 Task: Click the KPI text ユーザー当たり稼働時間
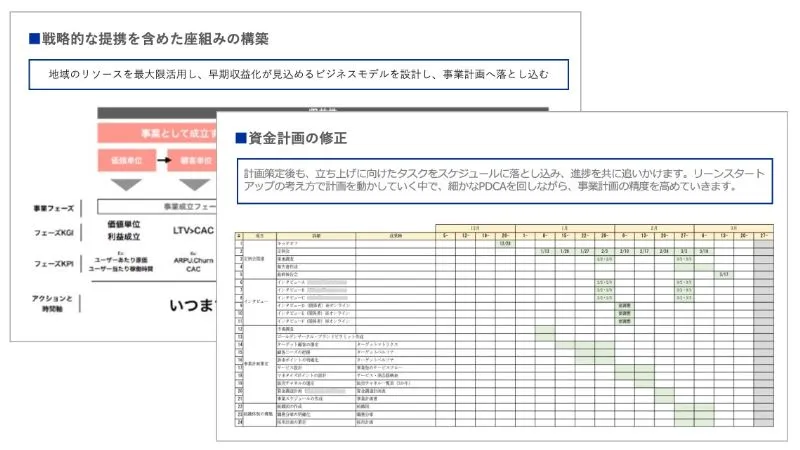(x=121, y=269)
